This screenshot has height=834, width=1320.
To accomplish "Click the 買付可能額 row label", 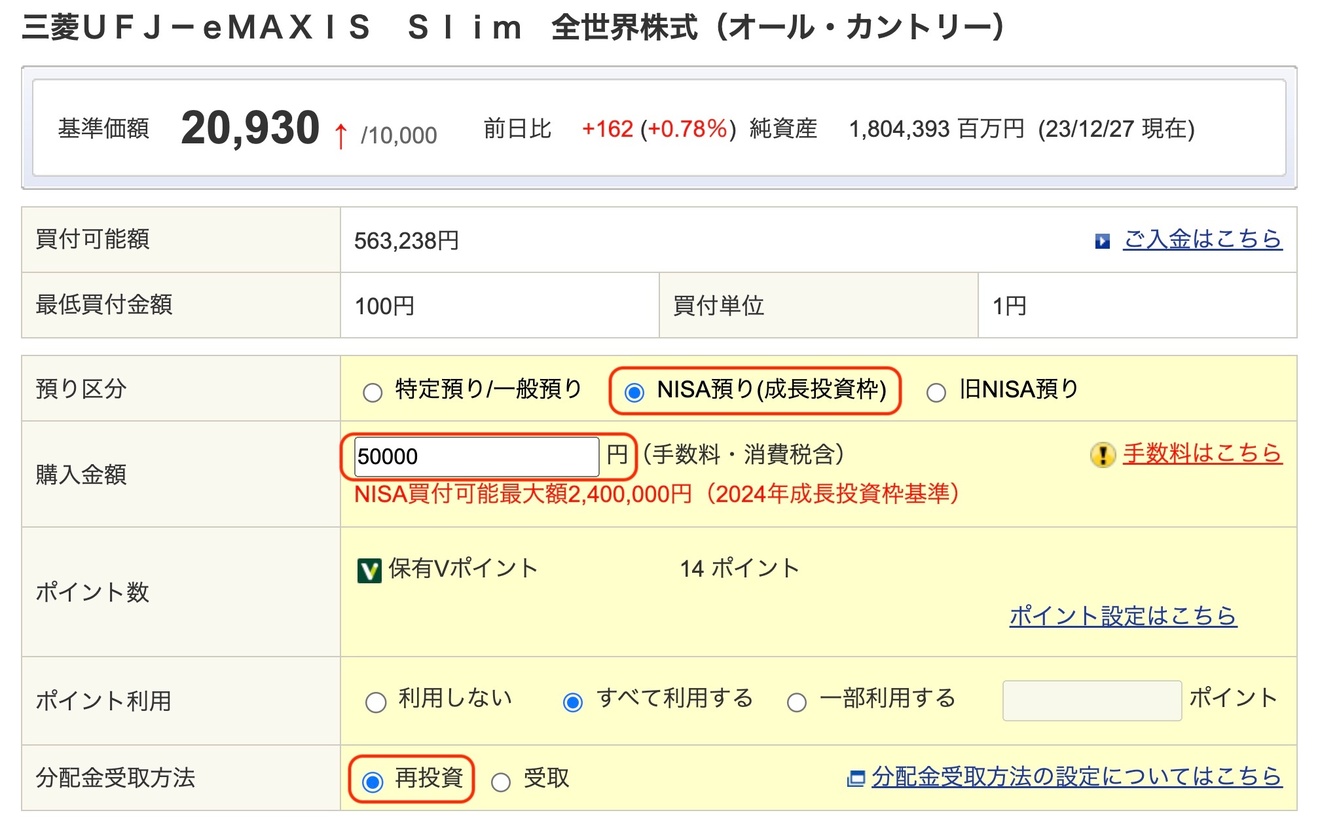I will click(x=93, y=239).
